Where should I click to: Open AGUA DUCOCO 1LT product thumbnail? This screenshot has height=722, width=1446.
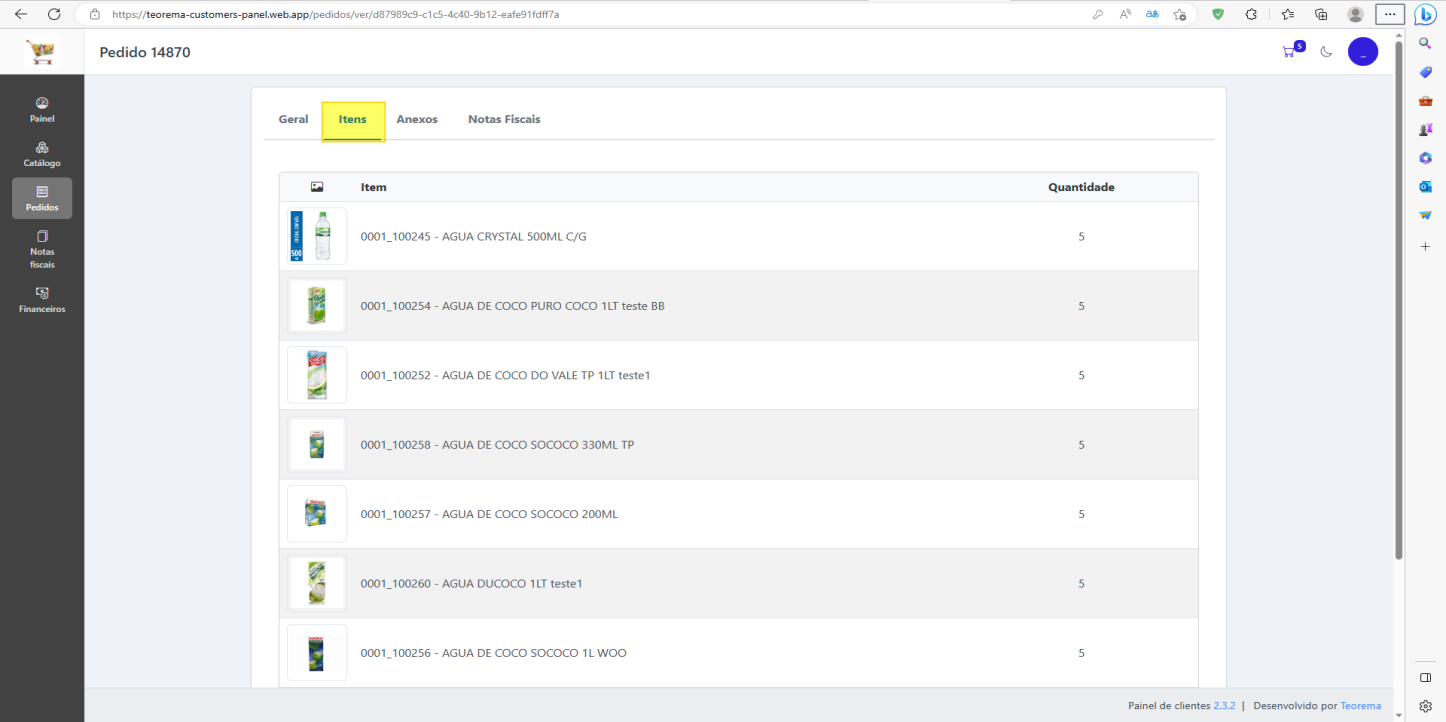tap(317, 583)
